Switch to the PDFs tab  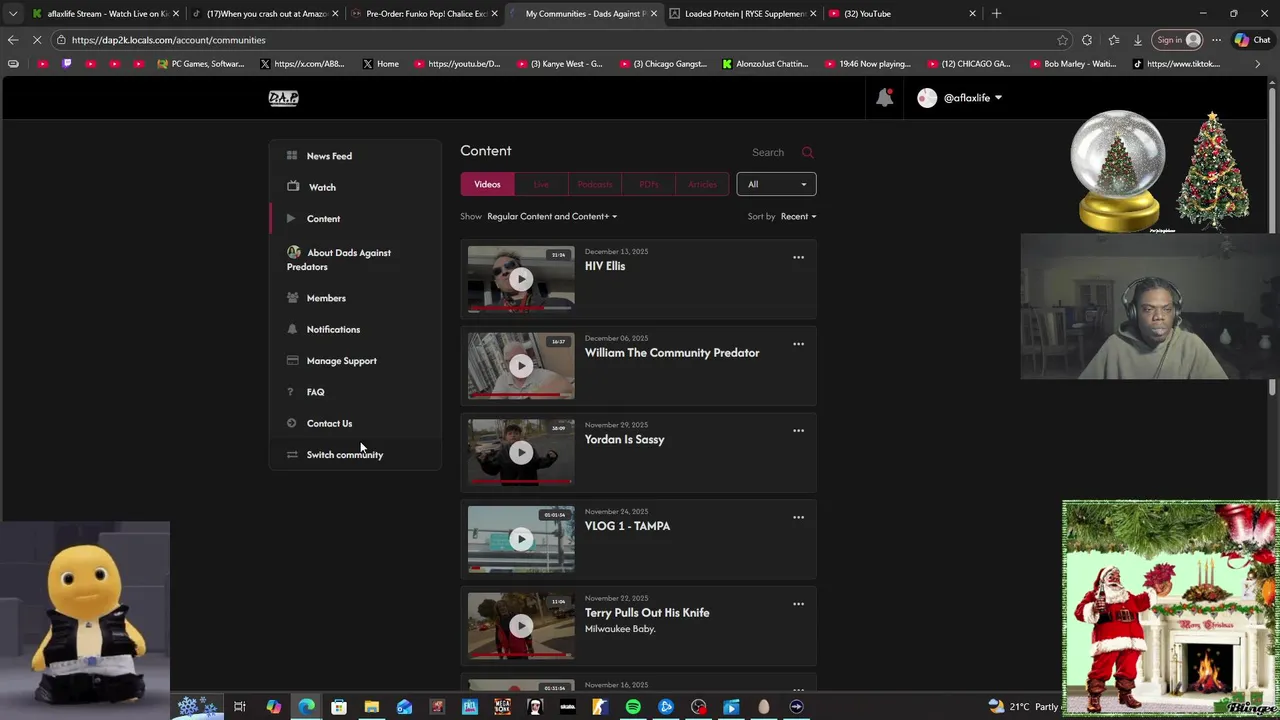[649, 184]
